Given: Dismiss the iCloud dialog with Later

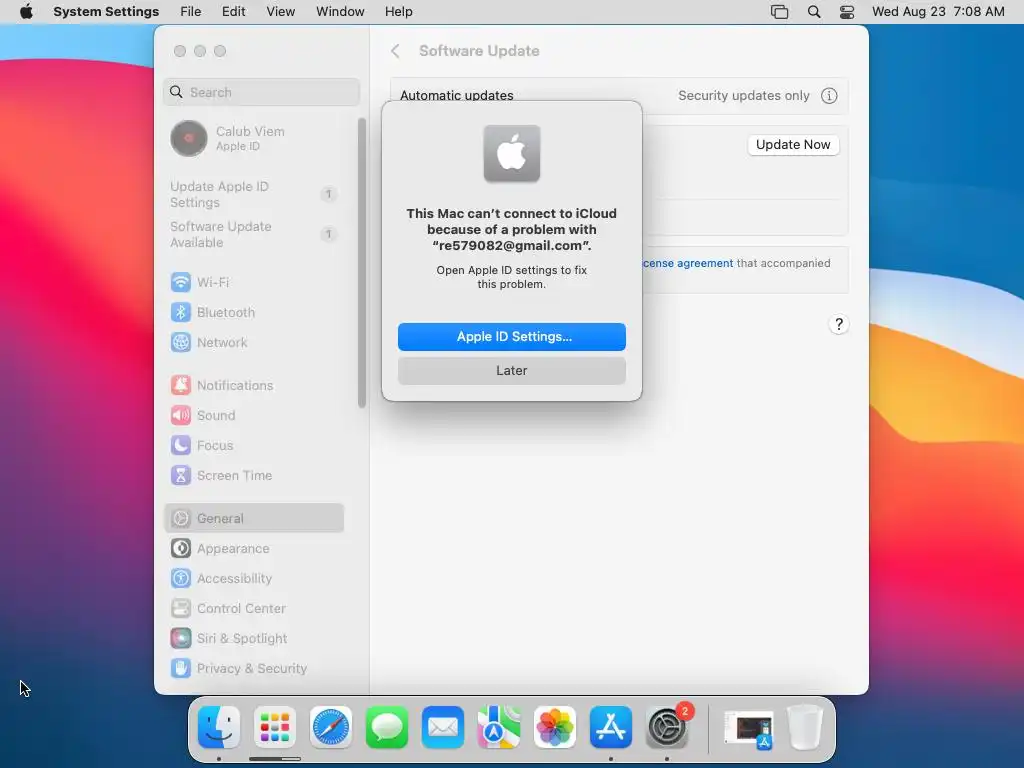Looking at the screenshot, I should (x=511, y=370).
